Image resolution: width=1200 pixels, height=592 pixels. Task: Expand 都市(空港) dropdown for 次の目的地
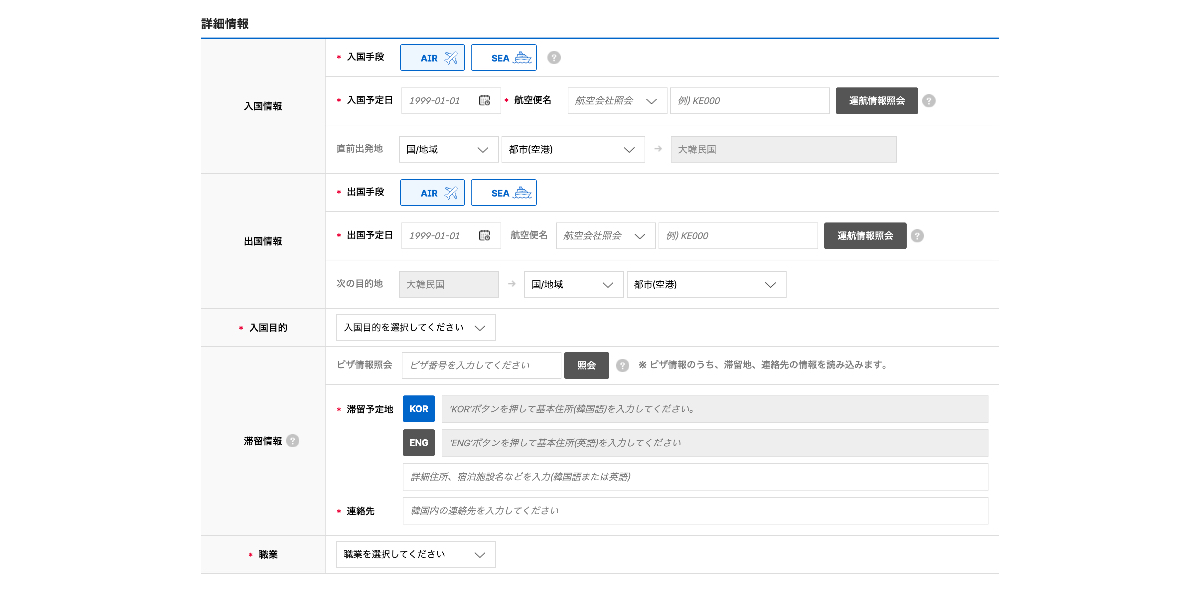706,285
